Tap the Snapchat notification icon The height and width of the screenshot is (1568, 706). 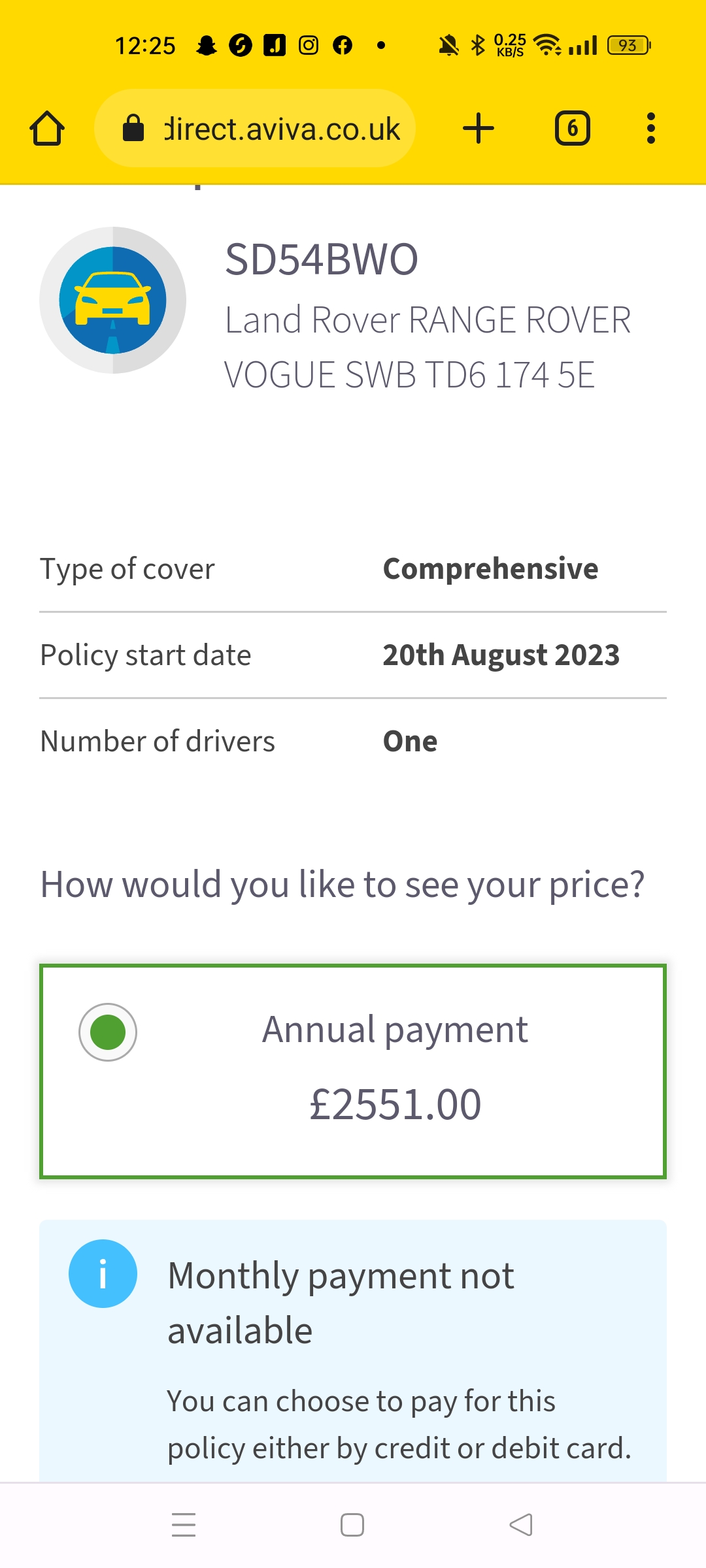pos(207,45)
